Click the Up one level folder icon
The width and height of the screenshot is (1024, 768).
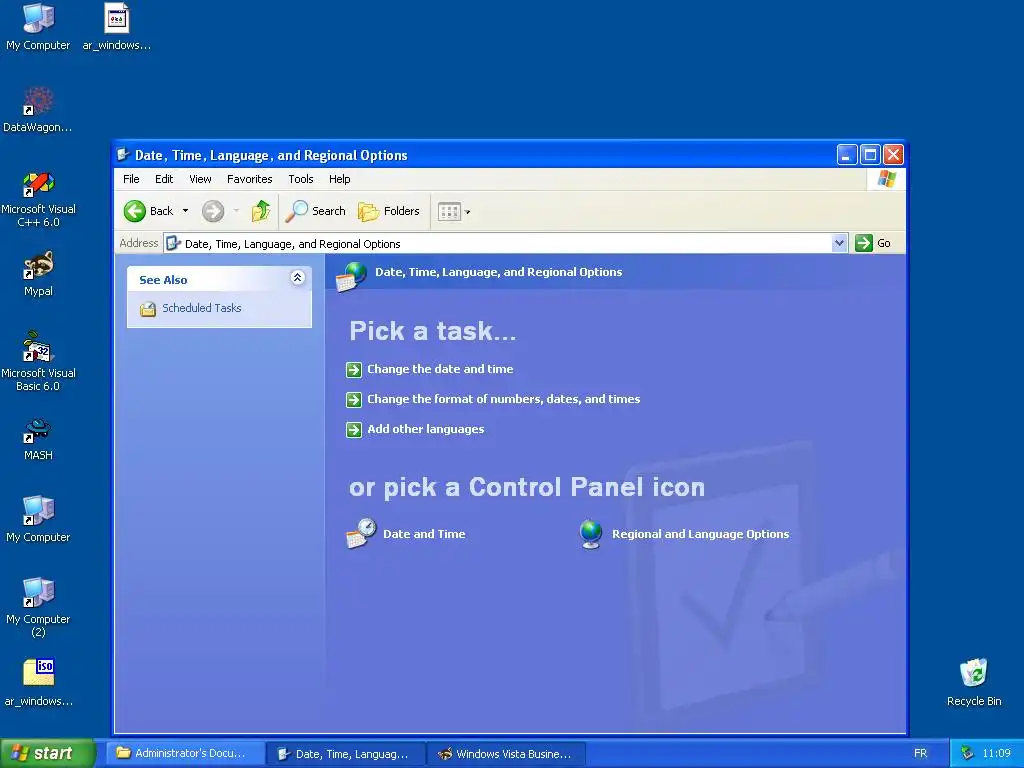point(261,211)
